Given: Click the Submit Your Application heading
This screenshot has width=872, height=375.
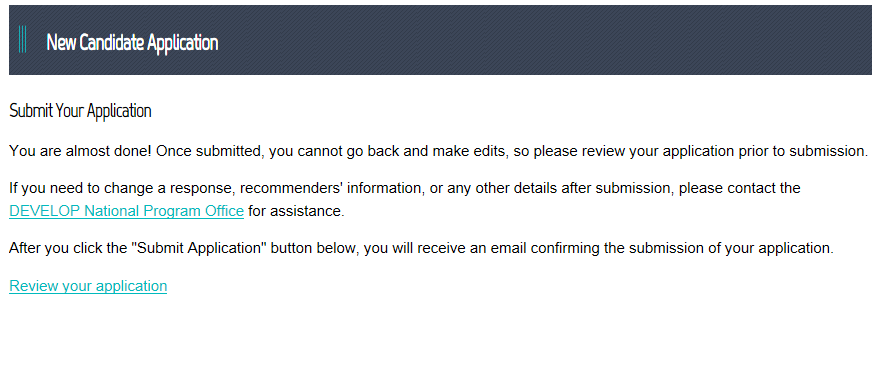Looking at the screenshot, I should coord(81,111).
